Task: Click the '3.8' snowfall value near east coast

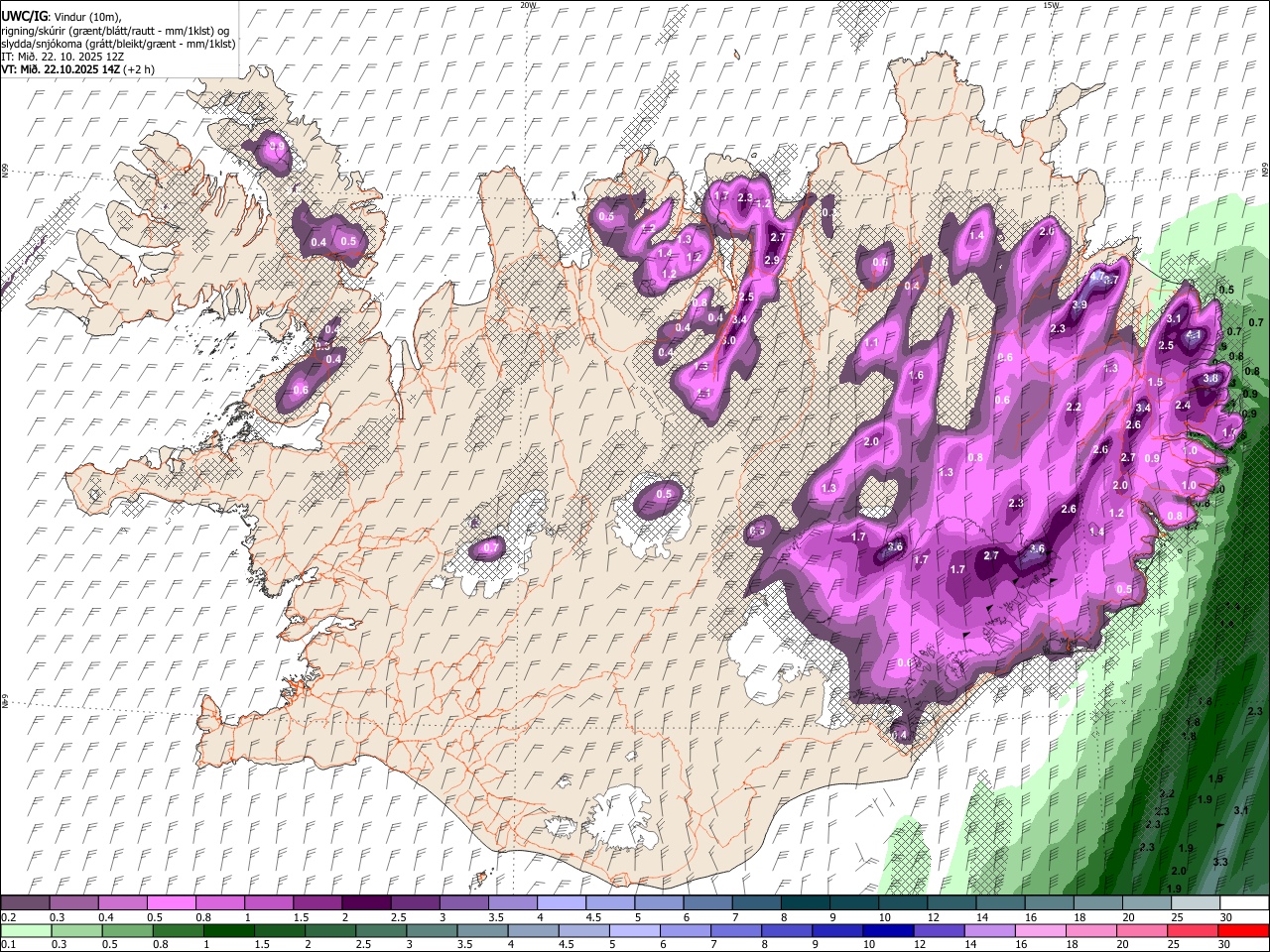Action: (1210, 378)
